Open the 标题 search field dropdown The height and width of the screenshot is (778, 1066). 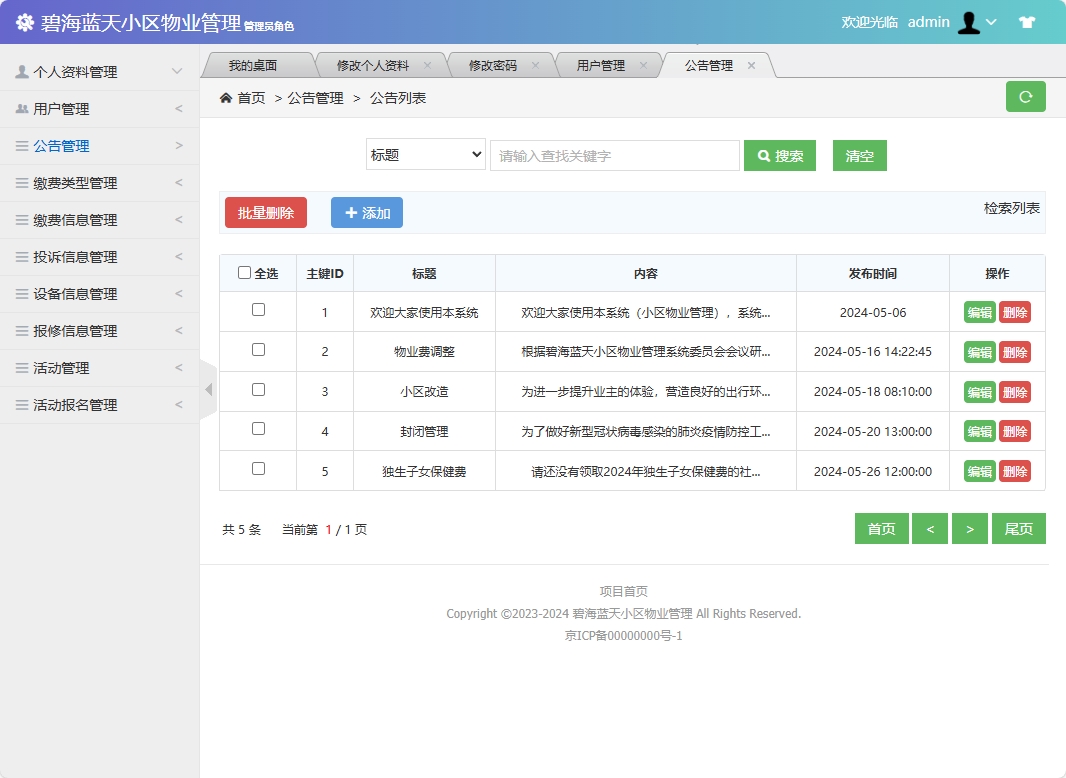(x=425, y=154)
